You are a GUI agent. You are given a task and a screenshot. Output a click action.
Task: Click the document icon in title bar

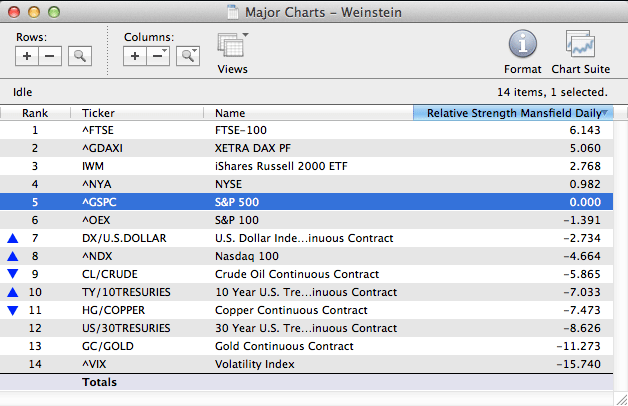234,12
